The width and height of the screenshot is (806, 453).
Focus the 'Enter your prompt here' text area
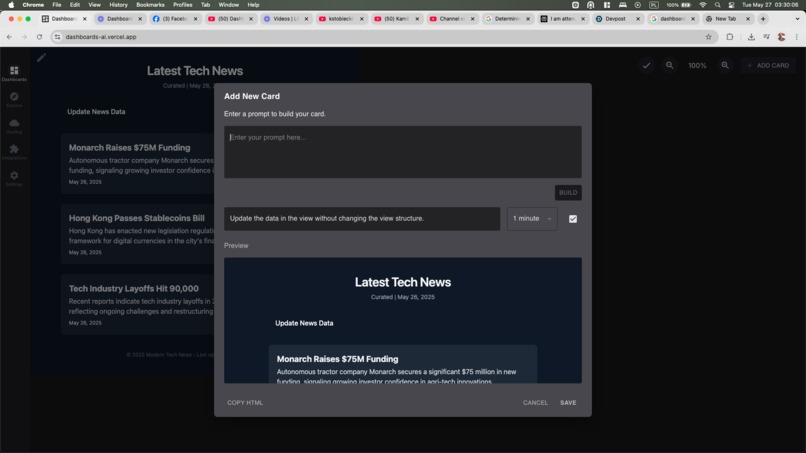click(402, 152)
